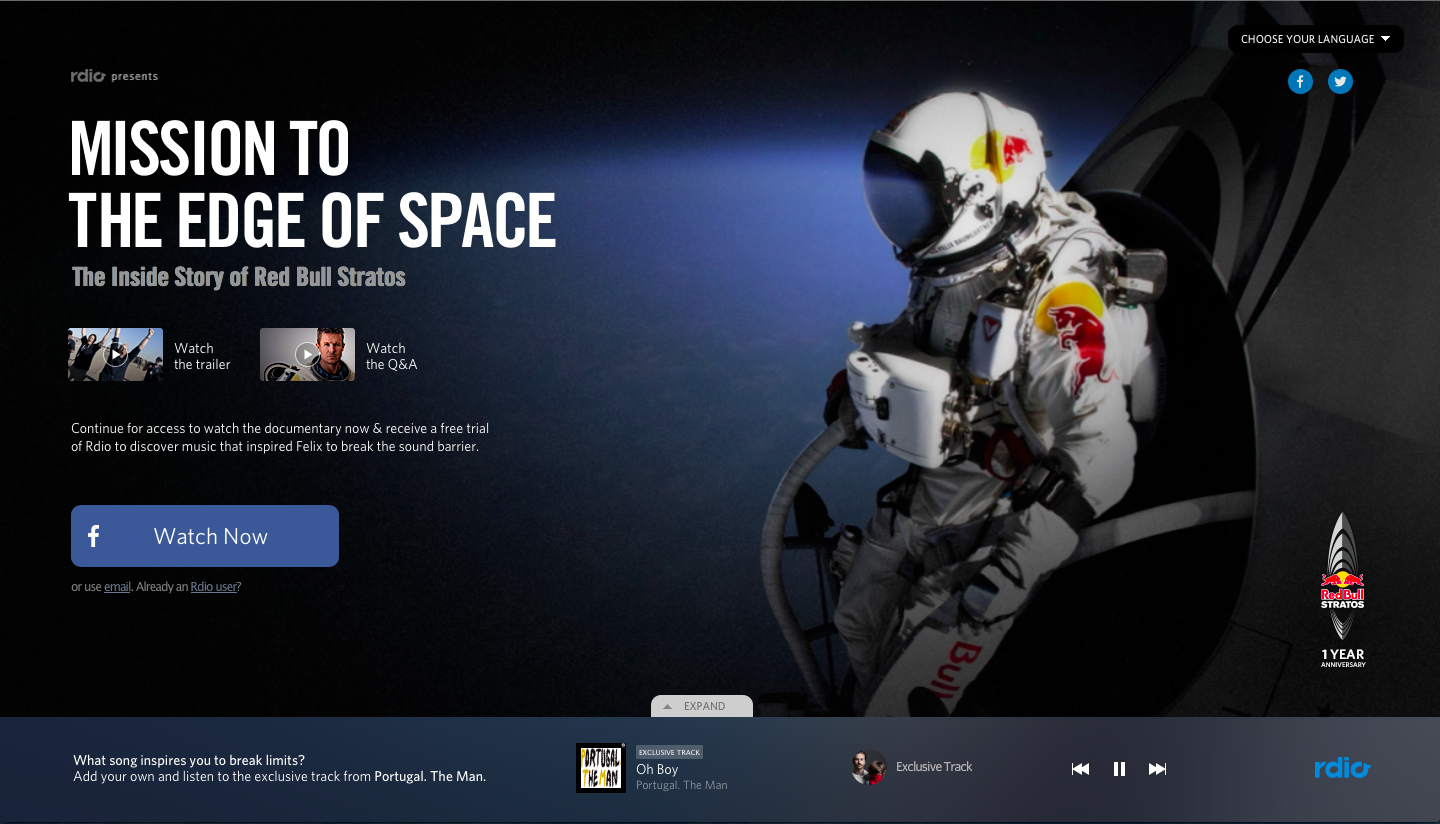
Task: Skip to the previous track
Action: (x=1080, y=769)
